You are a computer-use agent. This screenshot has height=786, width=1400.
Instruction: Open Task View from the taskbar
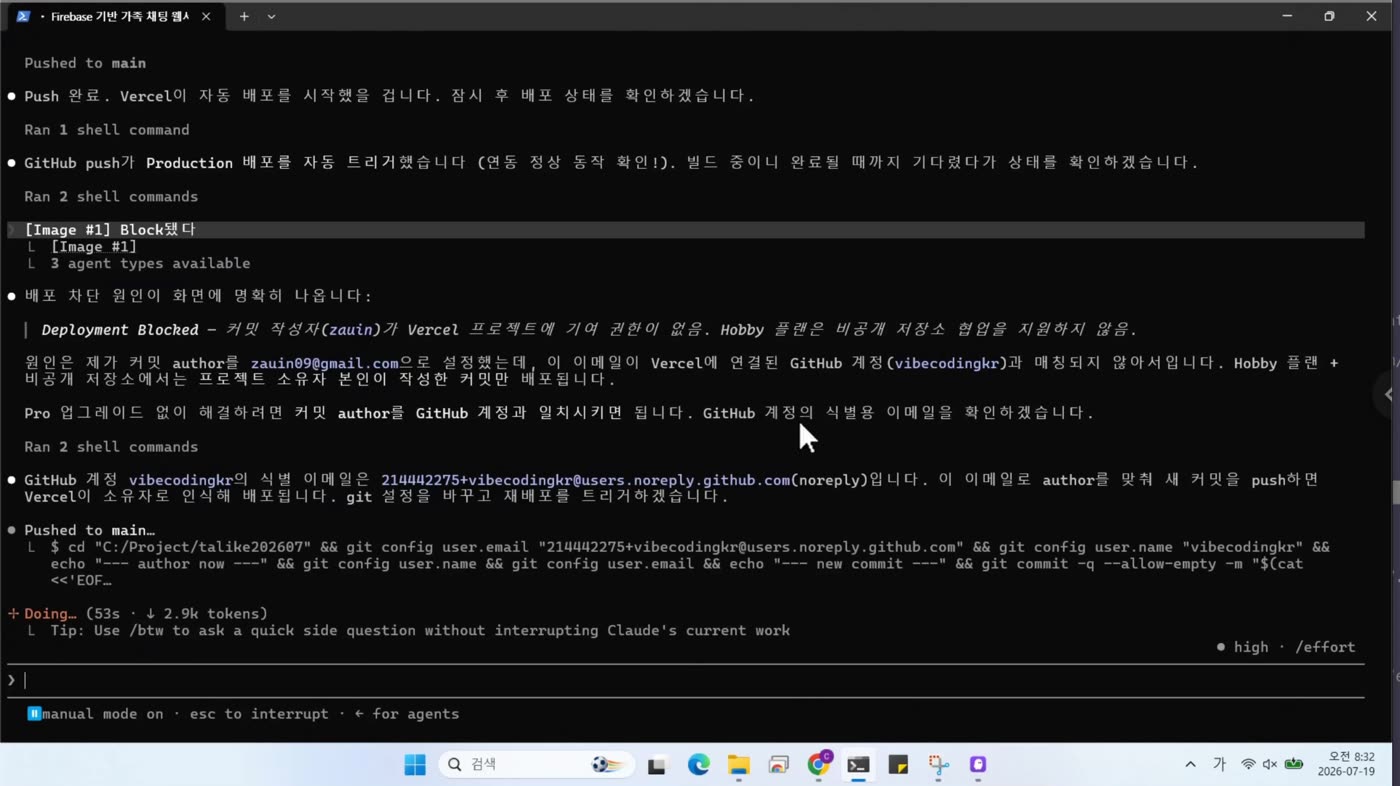pyautogui.click(x=657, y=766)
